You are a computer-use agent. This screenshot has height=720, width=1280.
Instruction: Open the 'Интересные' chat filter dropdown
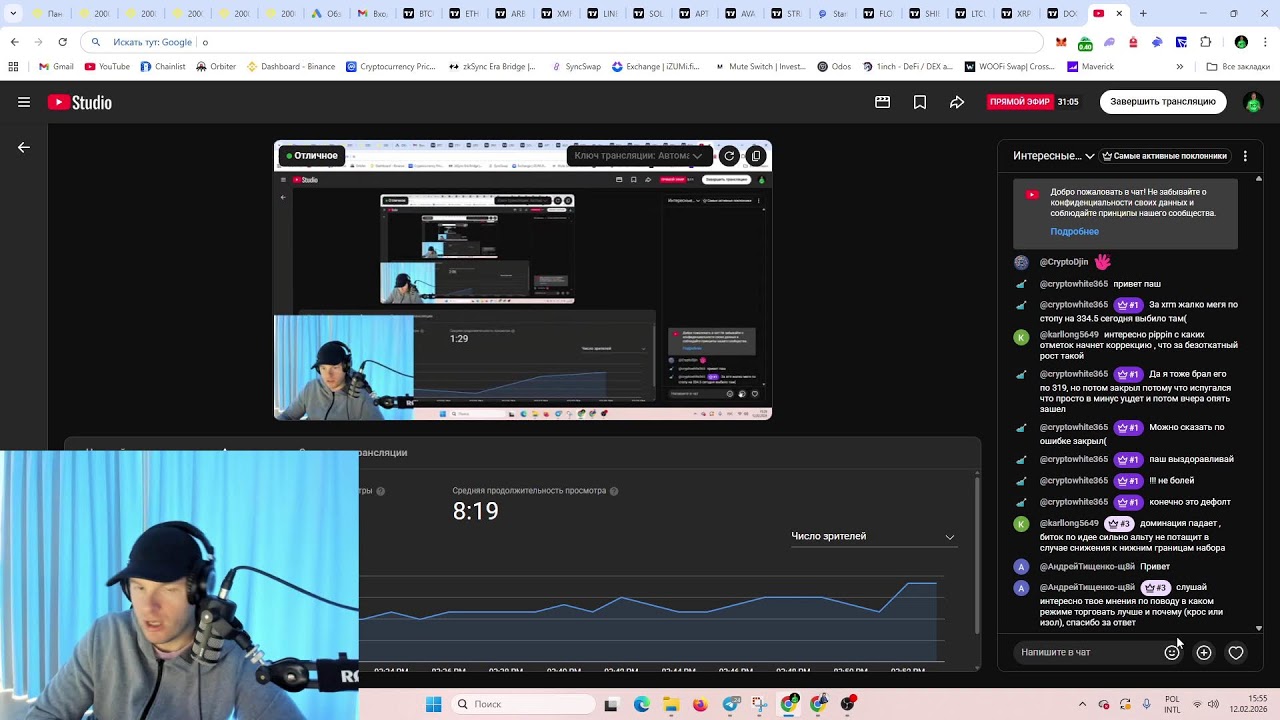point(1054,156)
